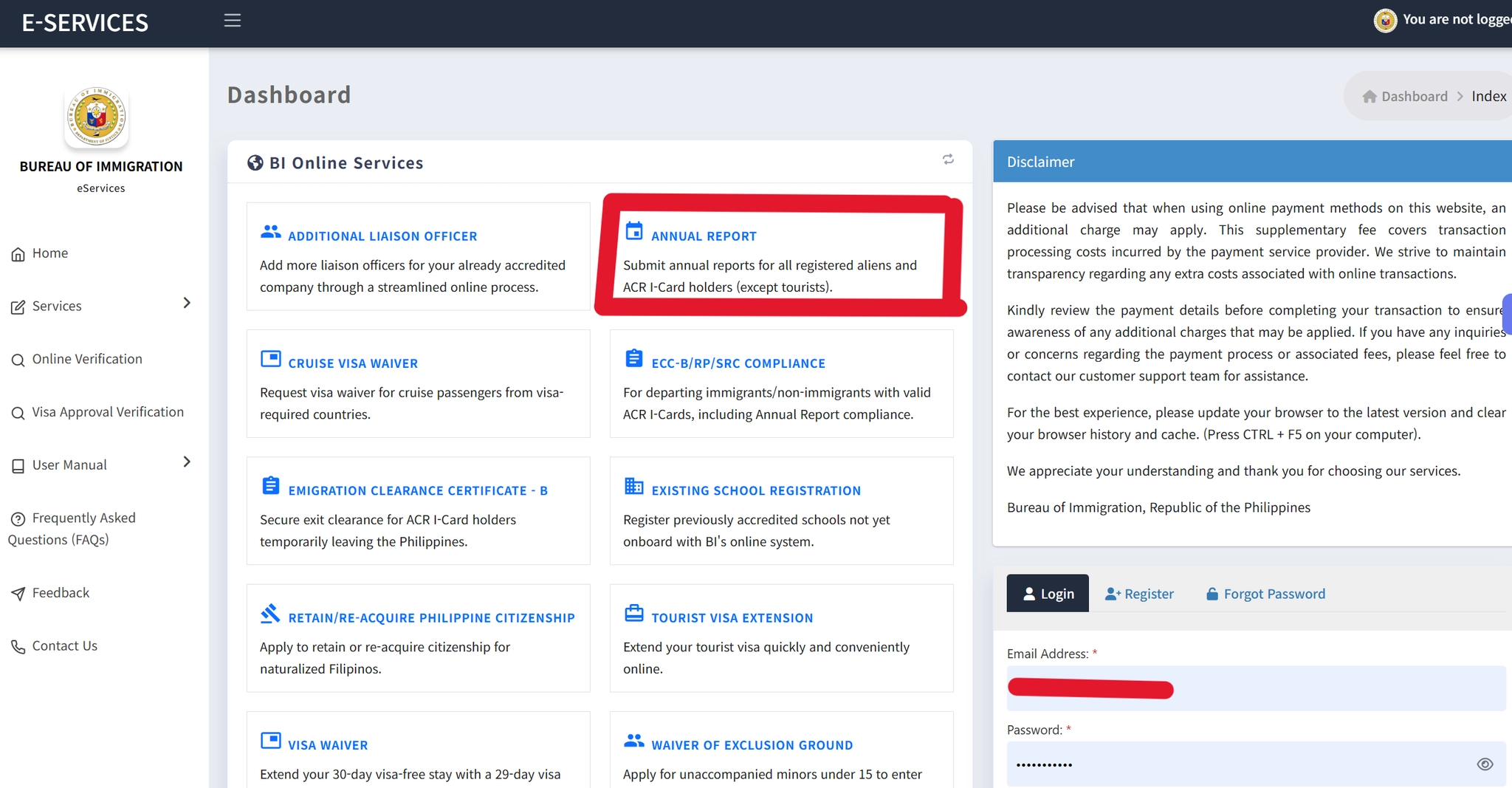Open Emigration Clearance Certificate - B service
This screenshot has width=1512, height=788.
pyautogui.click(x=418, y=491)
